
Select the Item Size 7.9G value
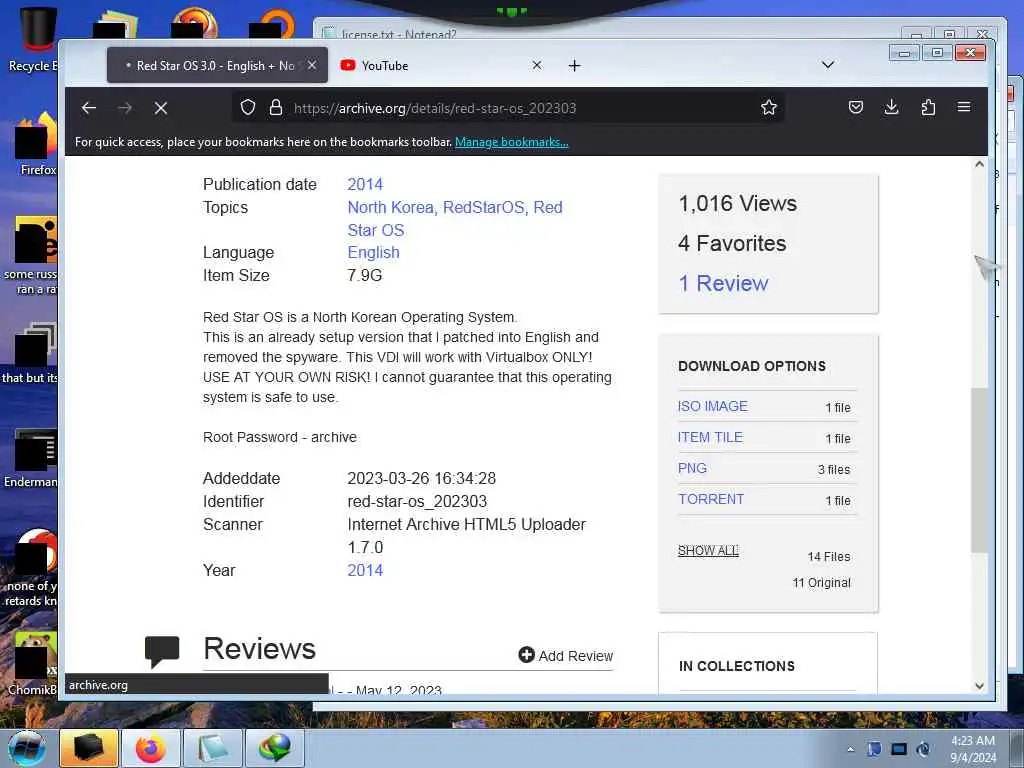click(x=364, y=276)
